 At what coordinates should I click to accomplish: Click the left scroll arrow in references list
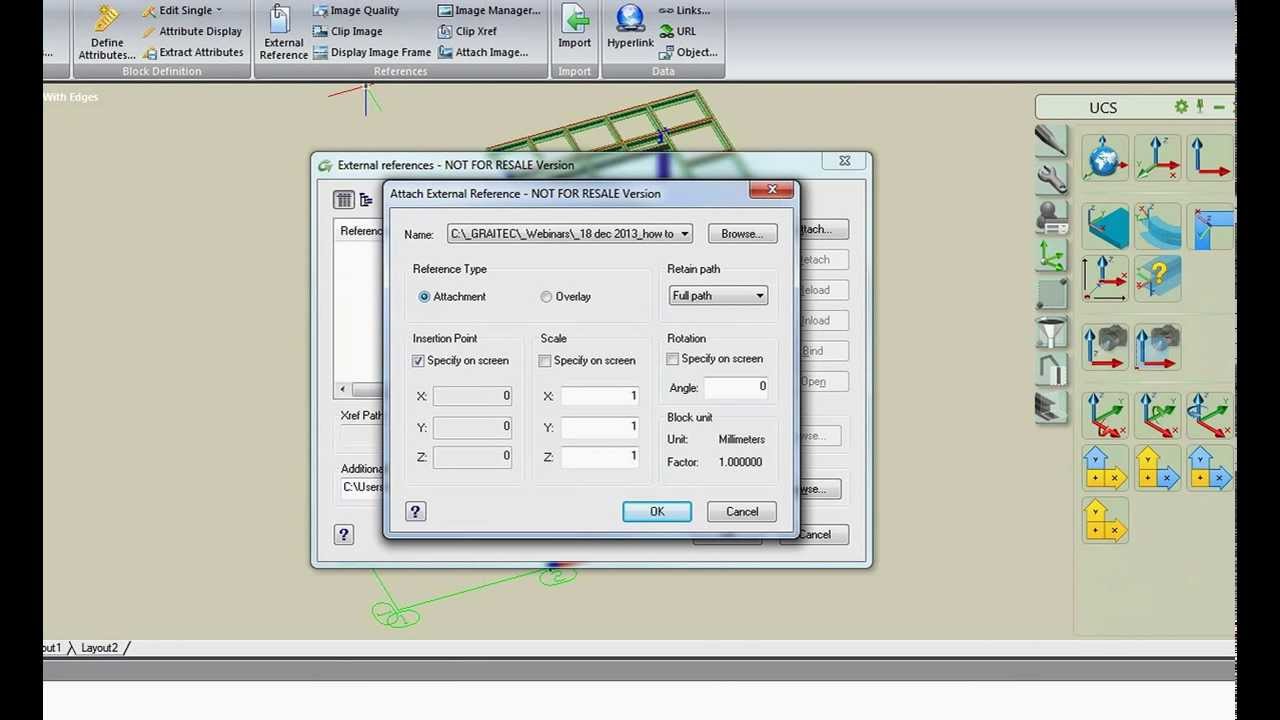pos(343,389)
